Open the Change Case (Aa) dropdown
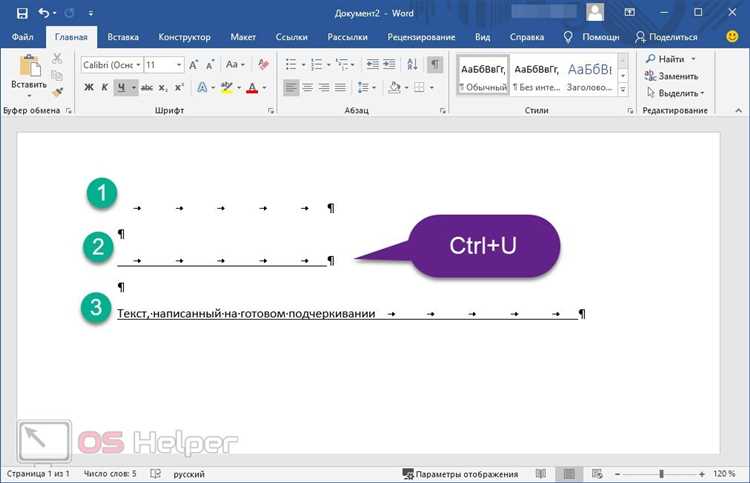This screenshot has height=483, width=750. click(x=235, y=64)
